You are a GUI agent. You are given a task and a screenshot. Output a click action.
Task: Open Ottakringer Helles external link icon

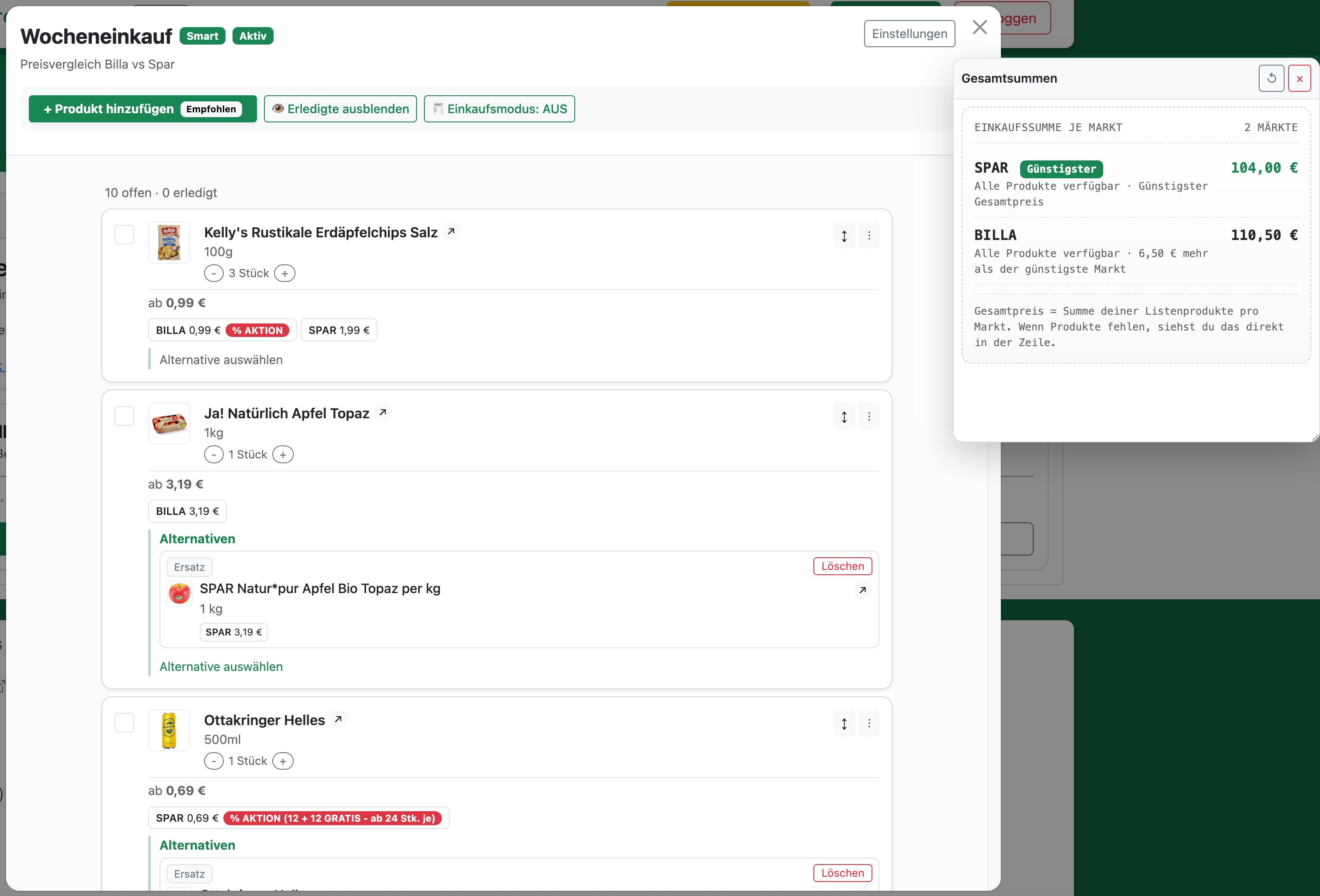tap(338, 719)
